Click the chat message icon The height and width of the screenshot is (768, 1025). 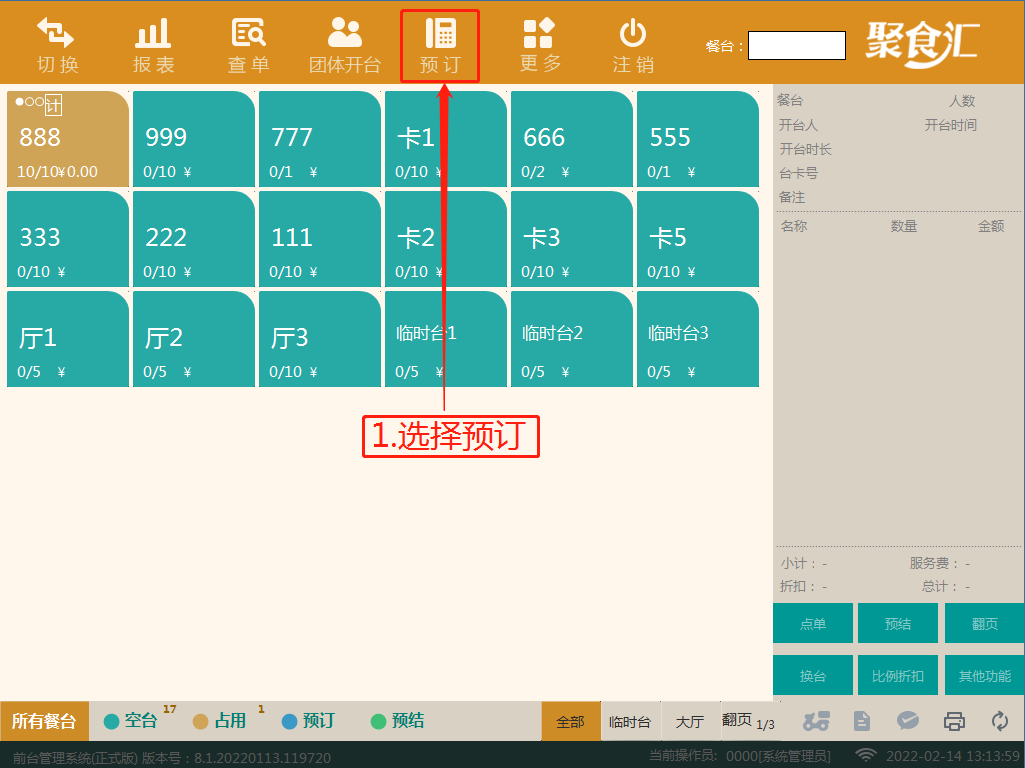pos(907,721)
